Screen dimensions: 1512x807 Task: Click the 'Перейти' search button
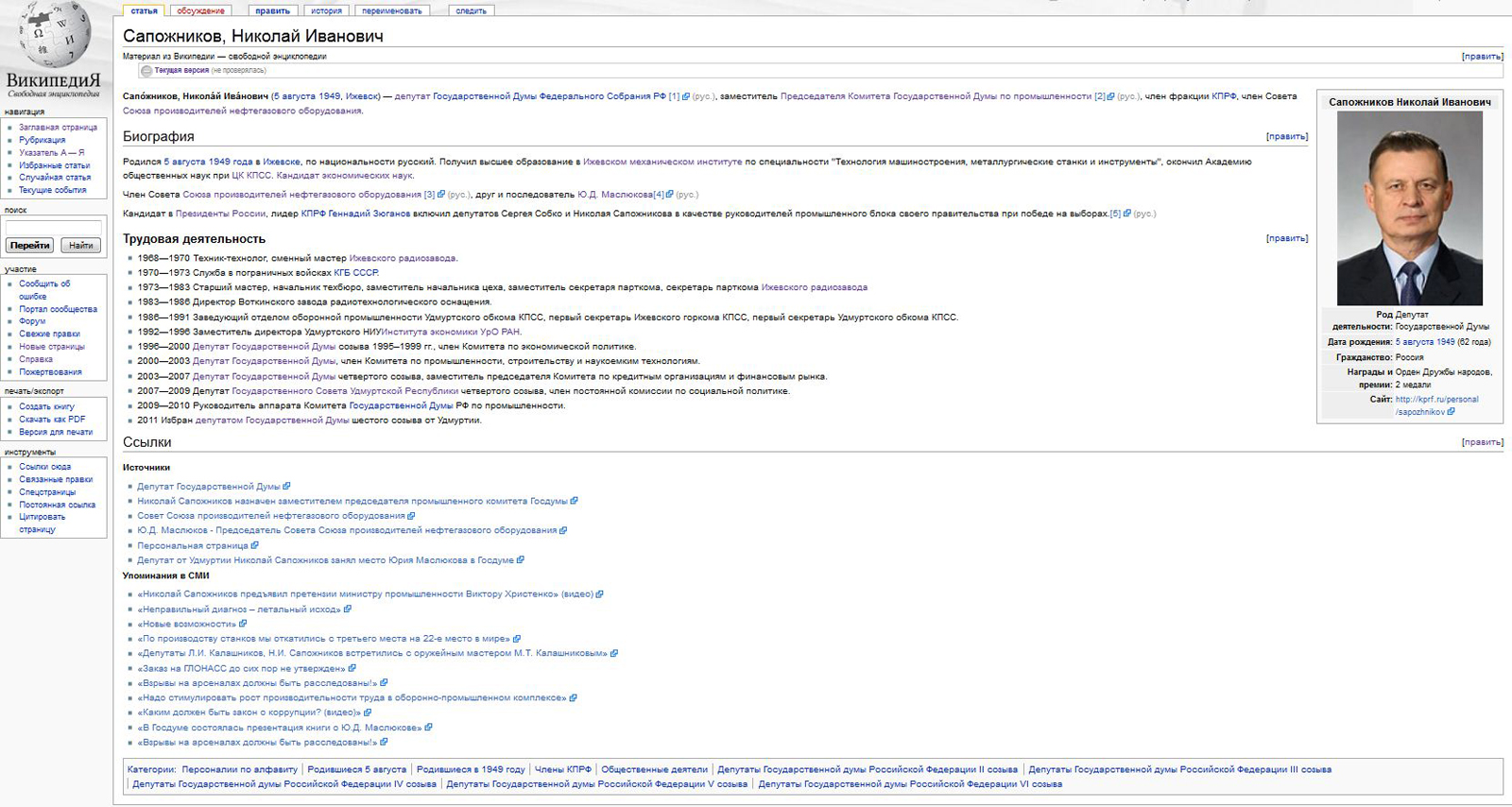30,246
